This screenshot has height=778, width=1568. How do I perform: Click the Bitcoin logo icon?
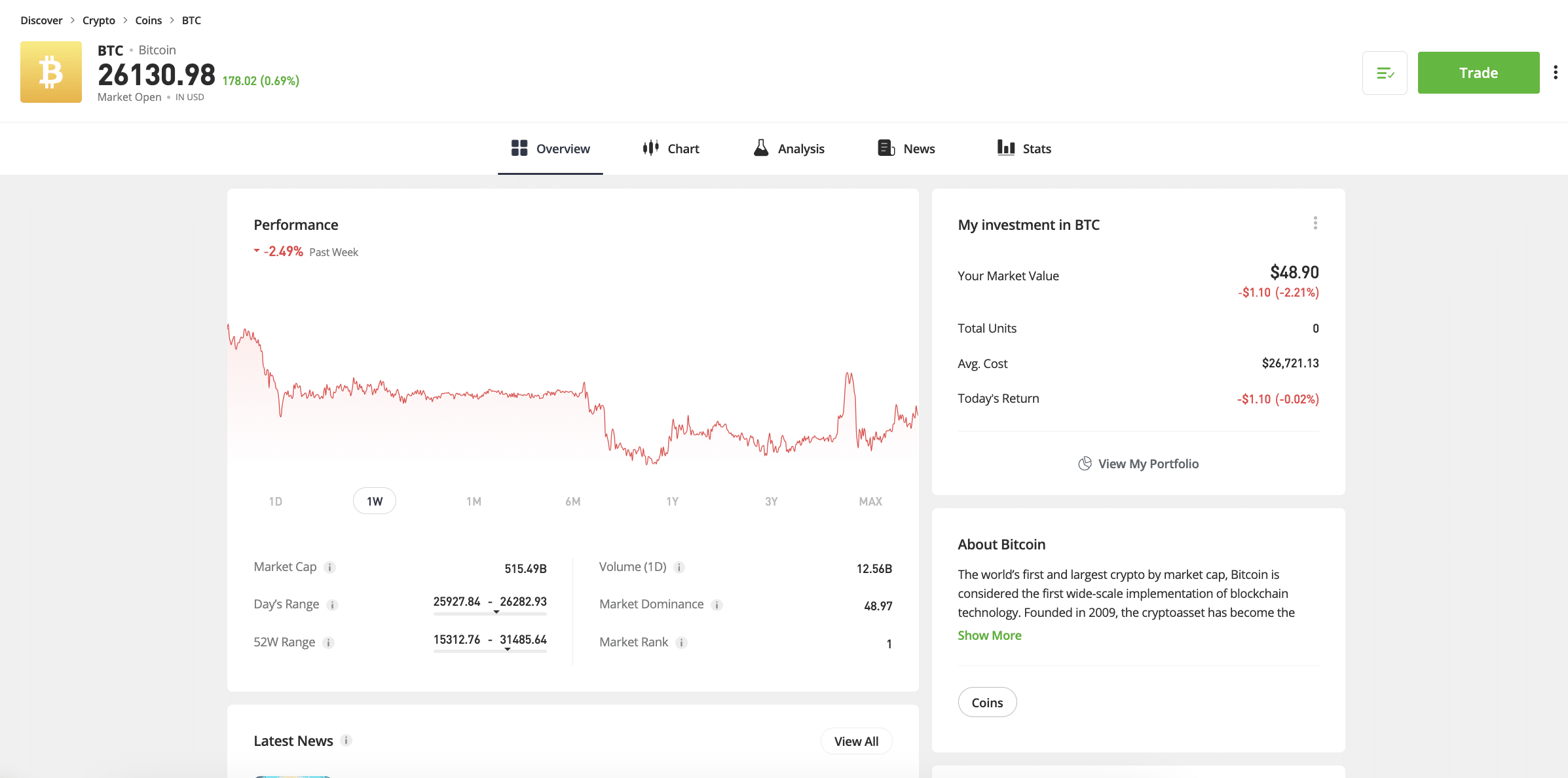pos(51,72)
